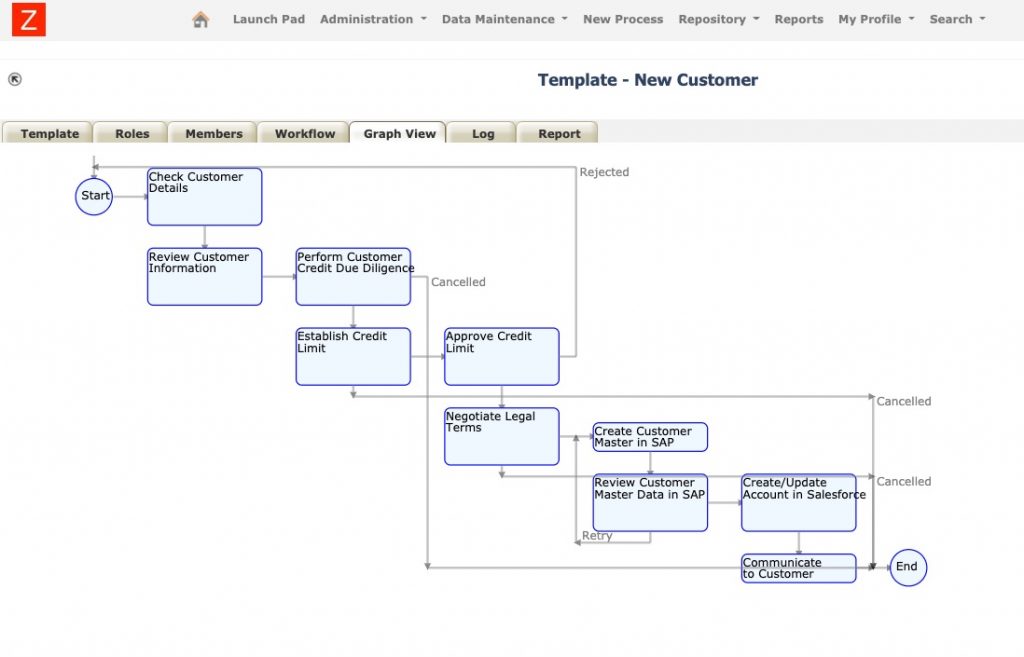Switch to the Template tab
Screen dimensions: 1024x657
pos(50,133)
